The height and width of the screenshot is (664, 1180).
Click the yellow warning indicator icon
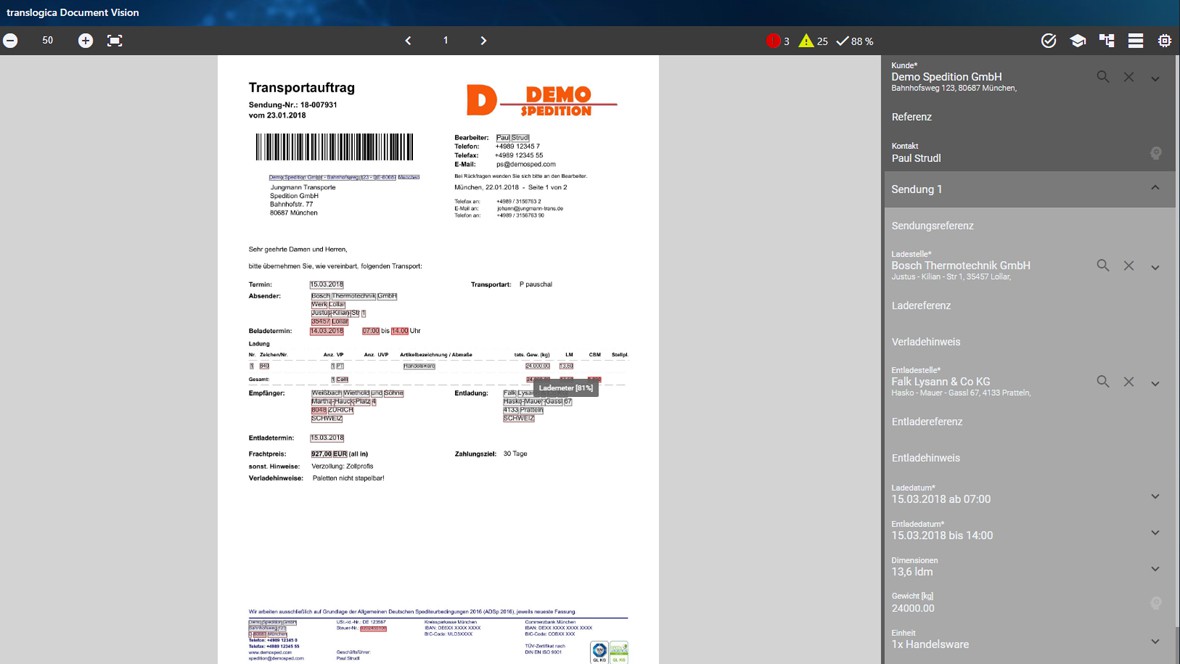tap(806, 41)
